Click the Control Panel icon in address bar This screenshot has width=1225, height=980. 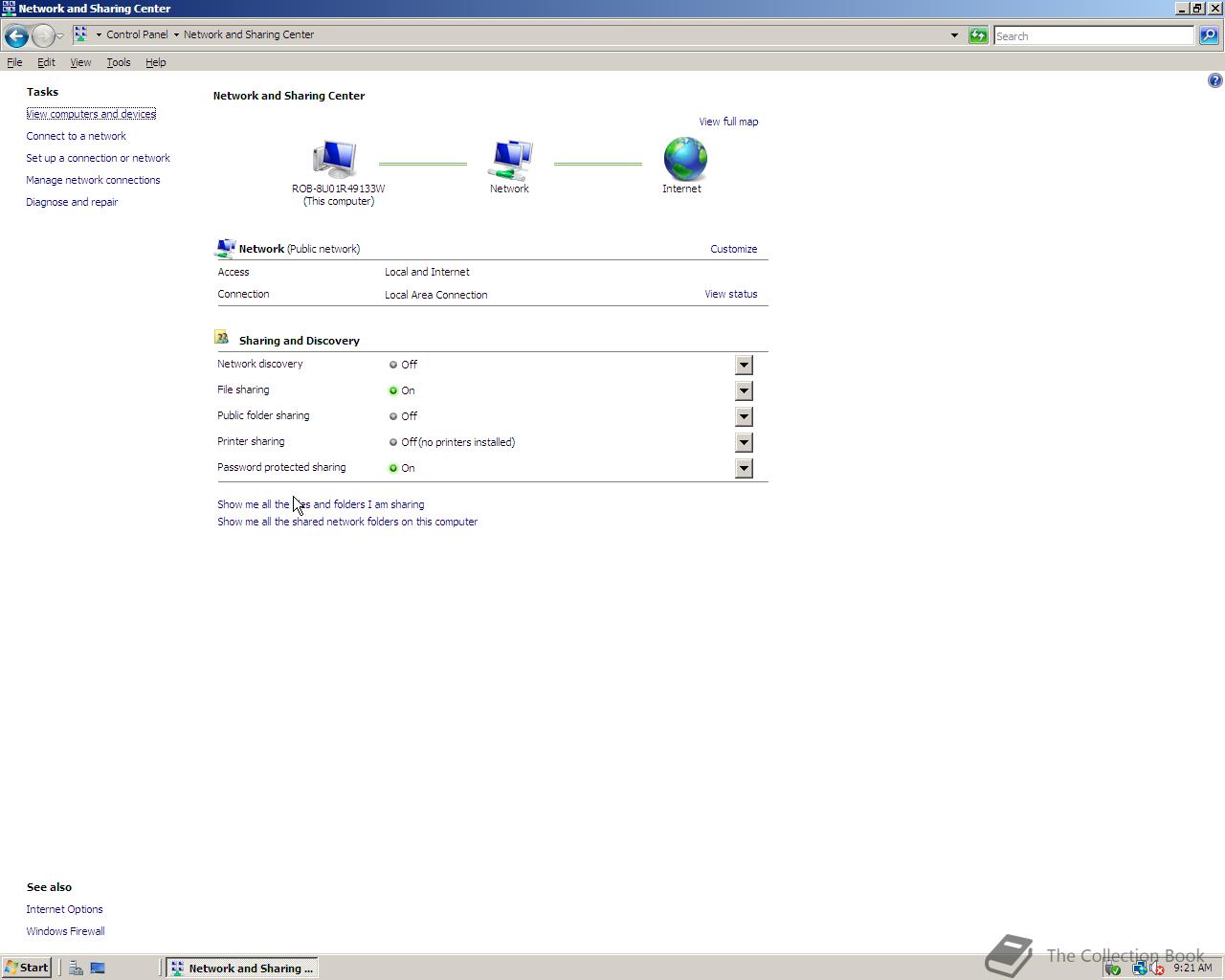(x=81, y=34)
